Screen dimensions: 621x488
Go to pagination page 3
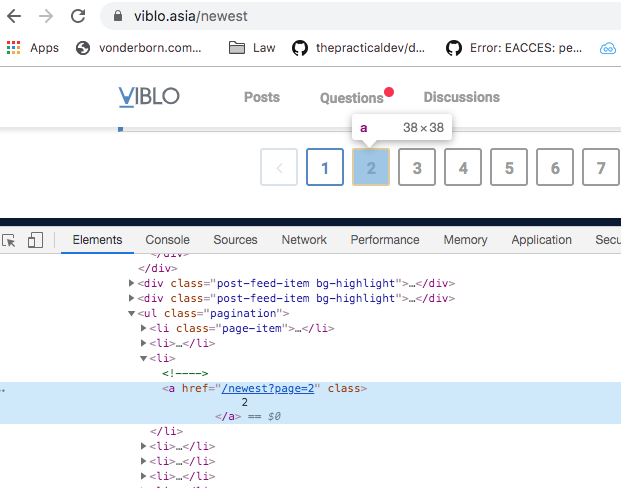point(417,168)
